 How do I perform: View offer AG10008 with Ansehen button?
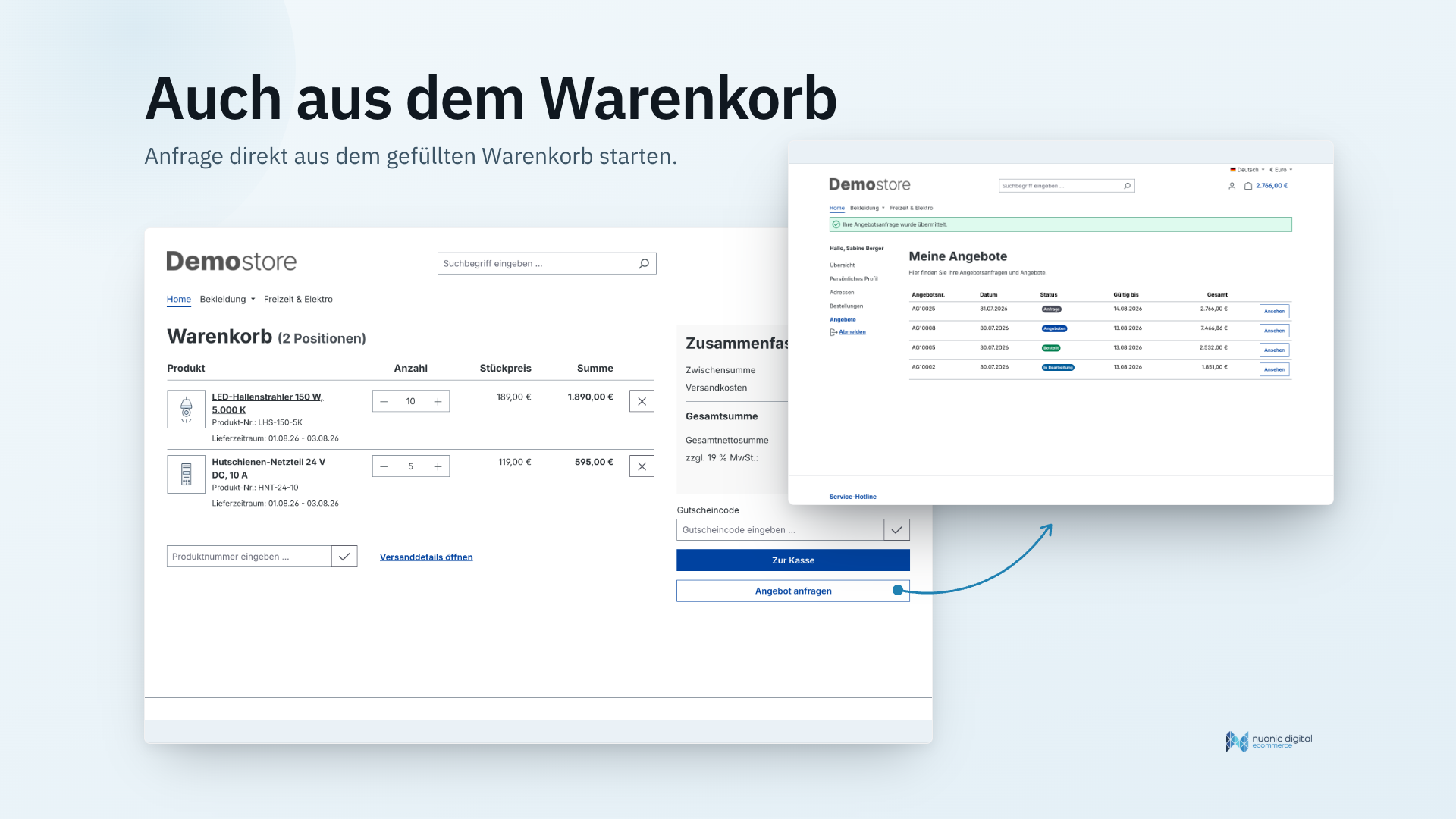(1275, 331)
